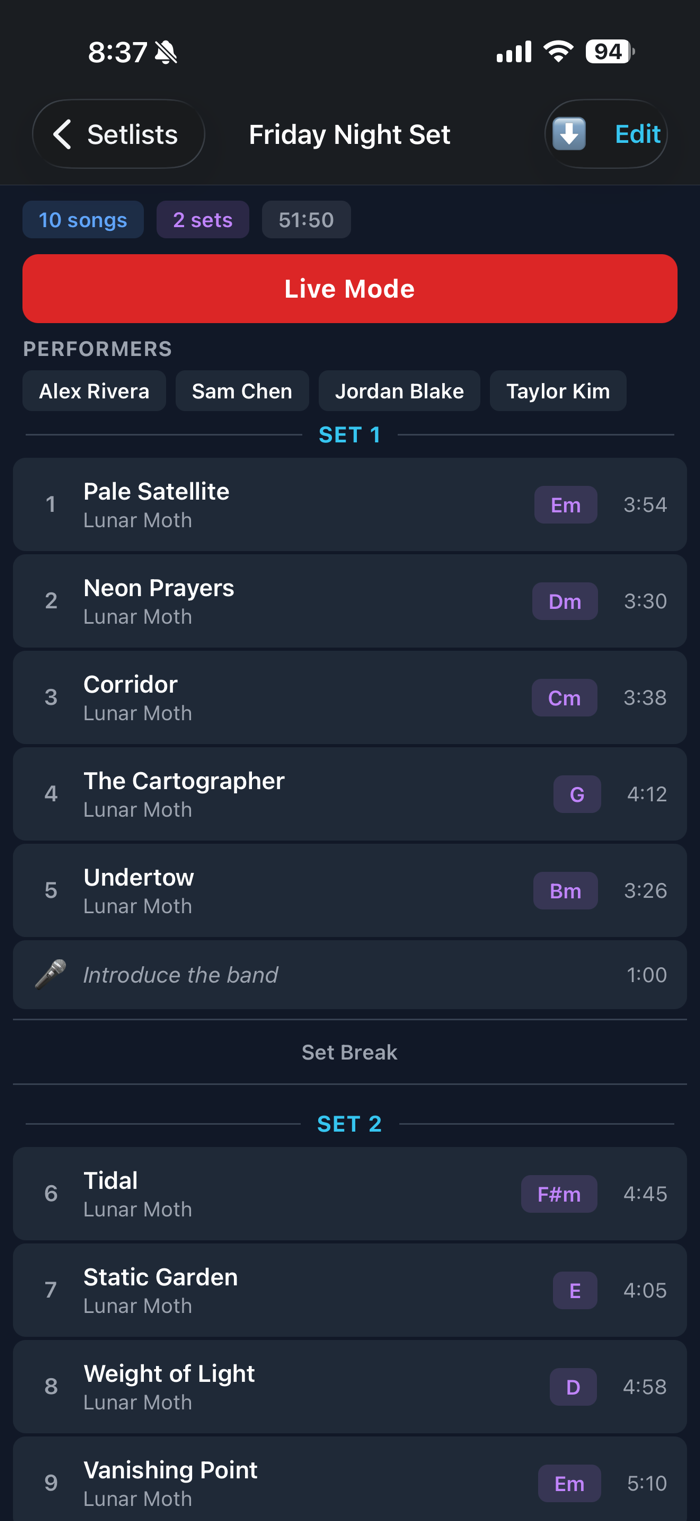The width and height of the screenshot is (700, 1521).
Task: Tap the Bm key badge on Undertow
Action: pos(565,891)
